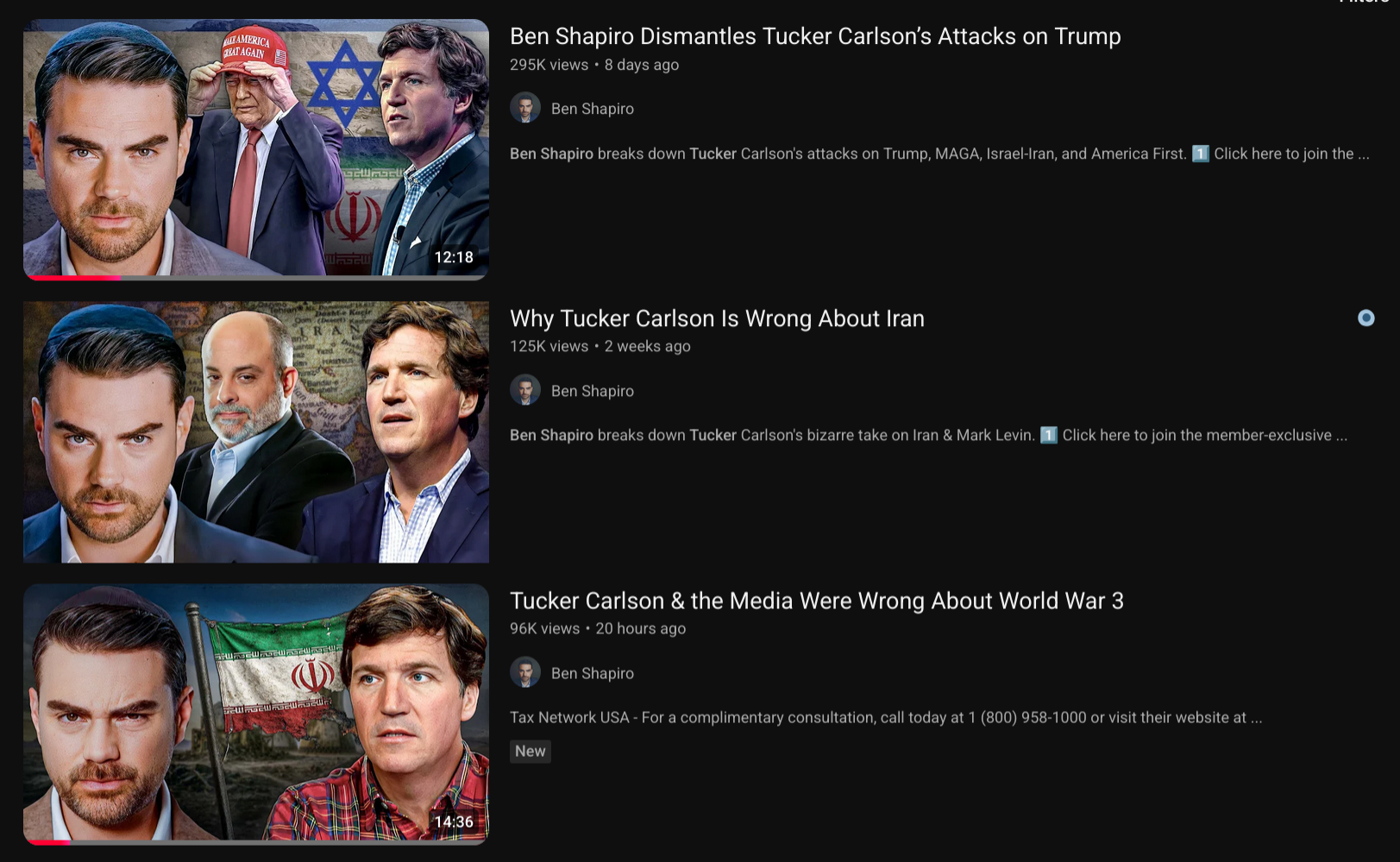Click the red watch progress bar on the 12:18 video
Image resolution: width=1400 pixels, height=862 pixels.
[72, 278]
